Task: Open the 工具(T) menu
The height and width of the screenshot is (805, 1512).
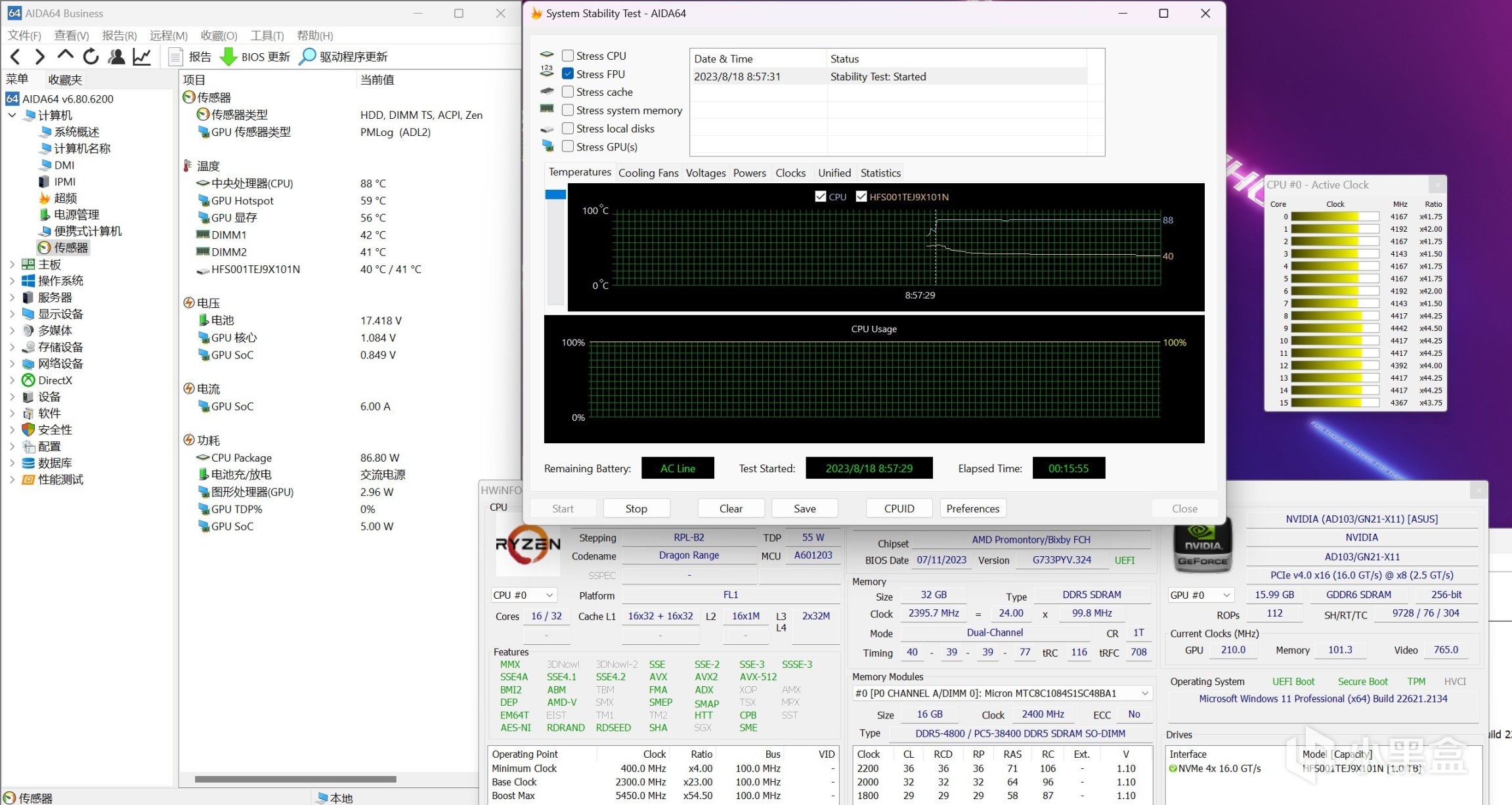Action: 267,35
